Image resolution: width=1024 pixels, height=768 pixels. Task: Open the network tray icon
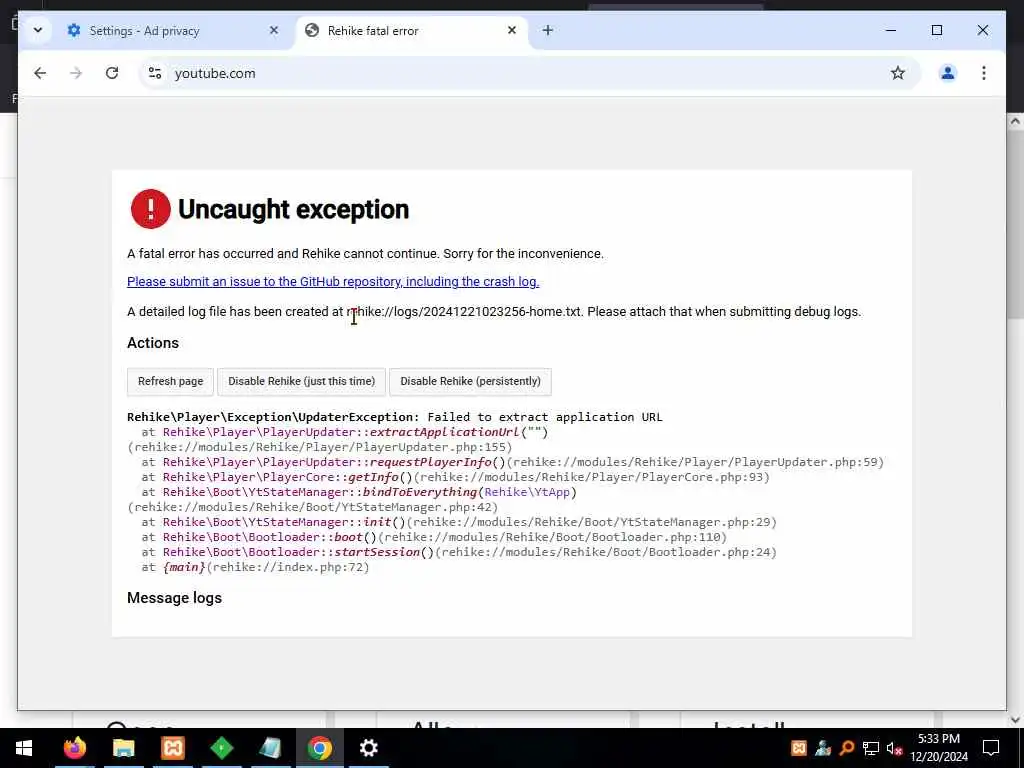(x=871, y=748)
